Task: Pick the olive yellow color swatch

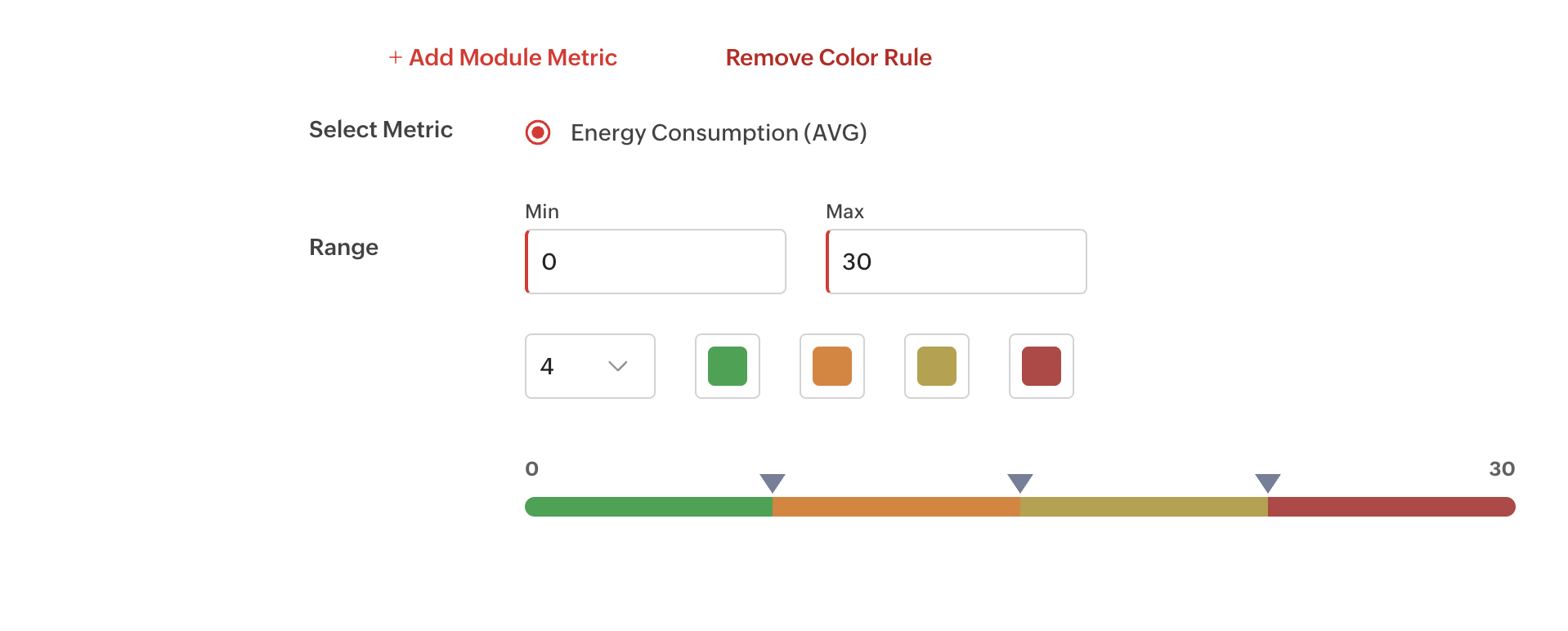Action: tap(936, 366)
